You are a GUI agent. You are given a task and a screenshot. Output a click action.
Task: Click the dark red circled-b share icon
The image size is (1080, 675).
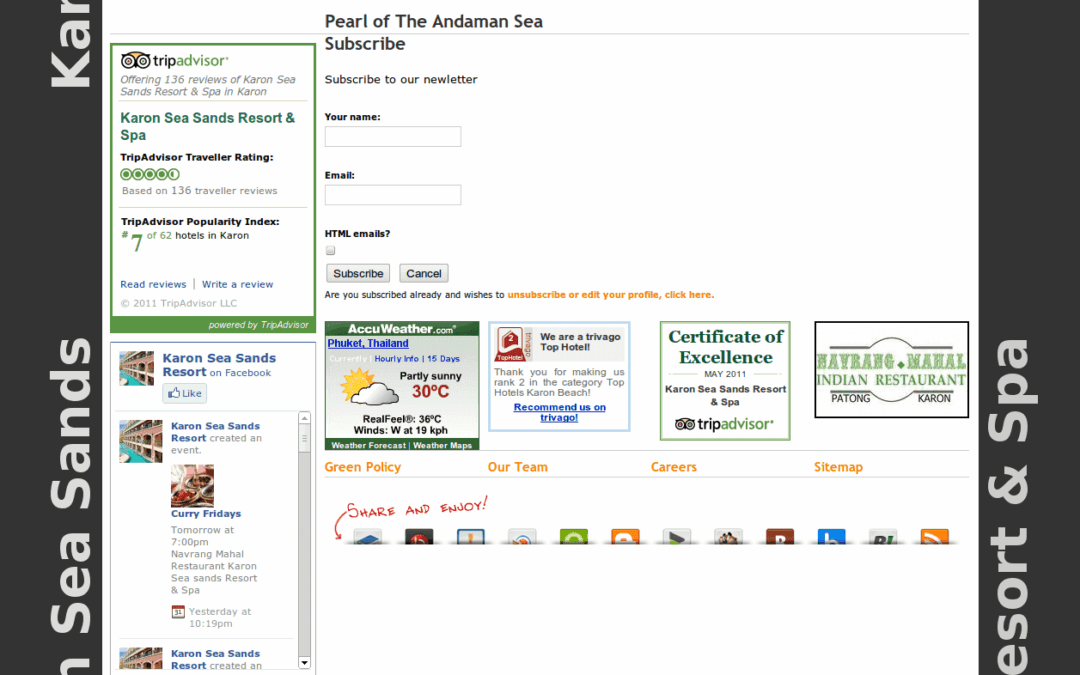pyautogui.click(x=419, y=537)
